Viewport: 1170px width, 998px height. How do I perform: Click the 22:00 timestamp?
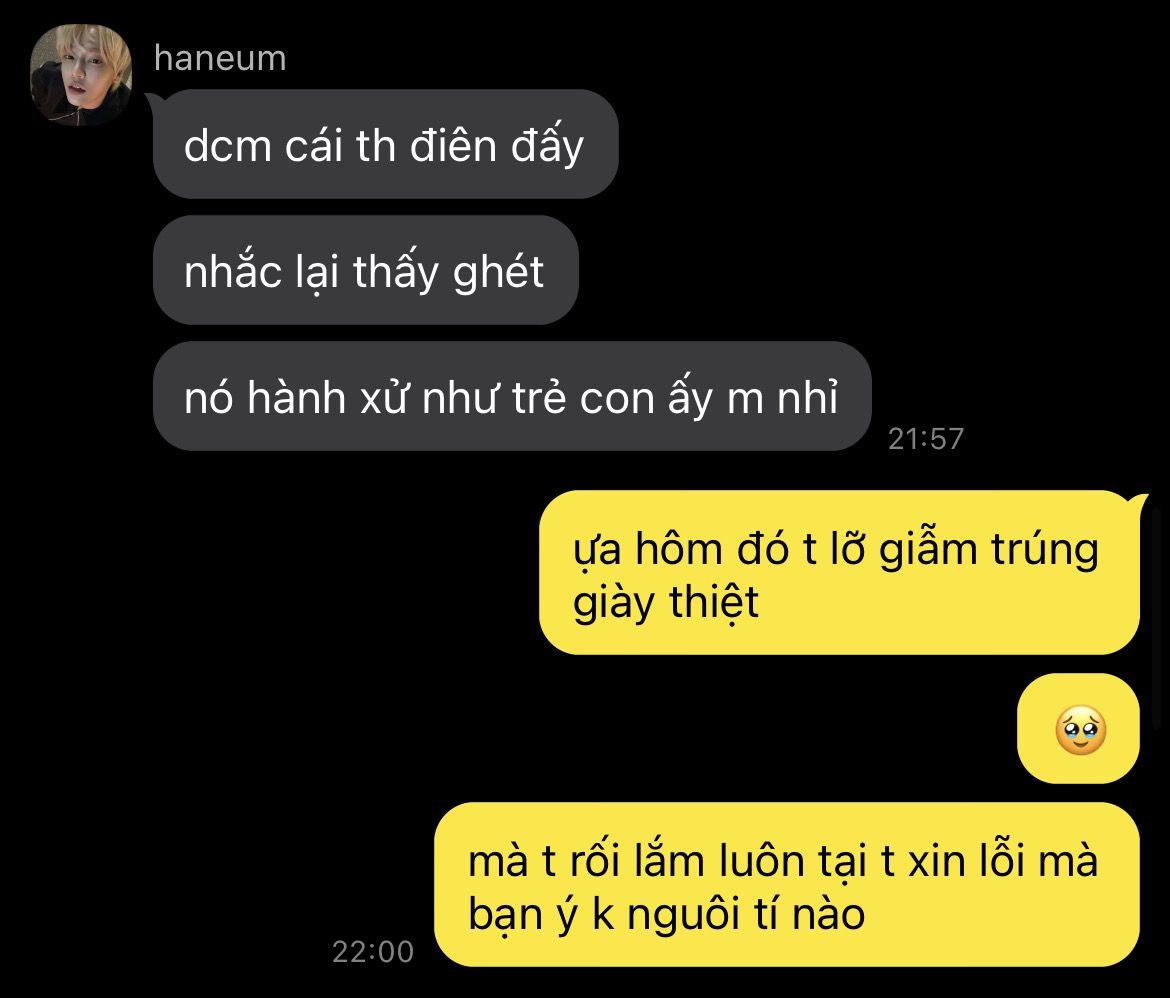pos(372,952)
